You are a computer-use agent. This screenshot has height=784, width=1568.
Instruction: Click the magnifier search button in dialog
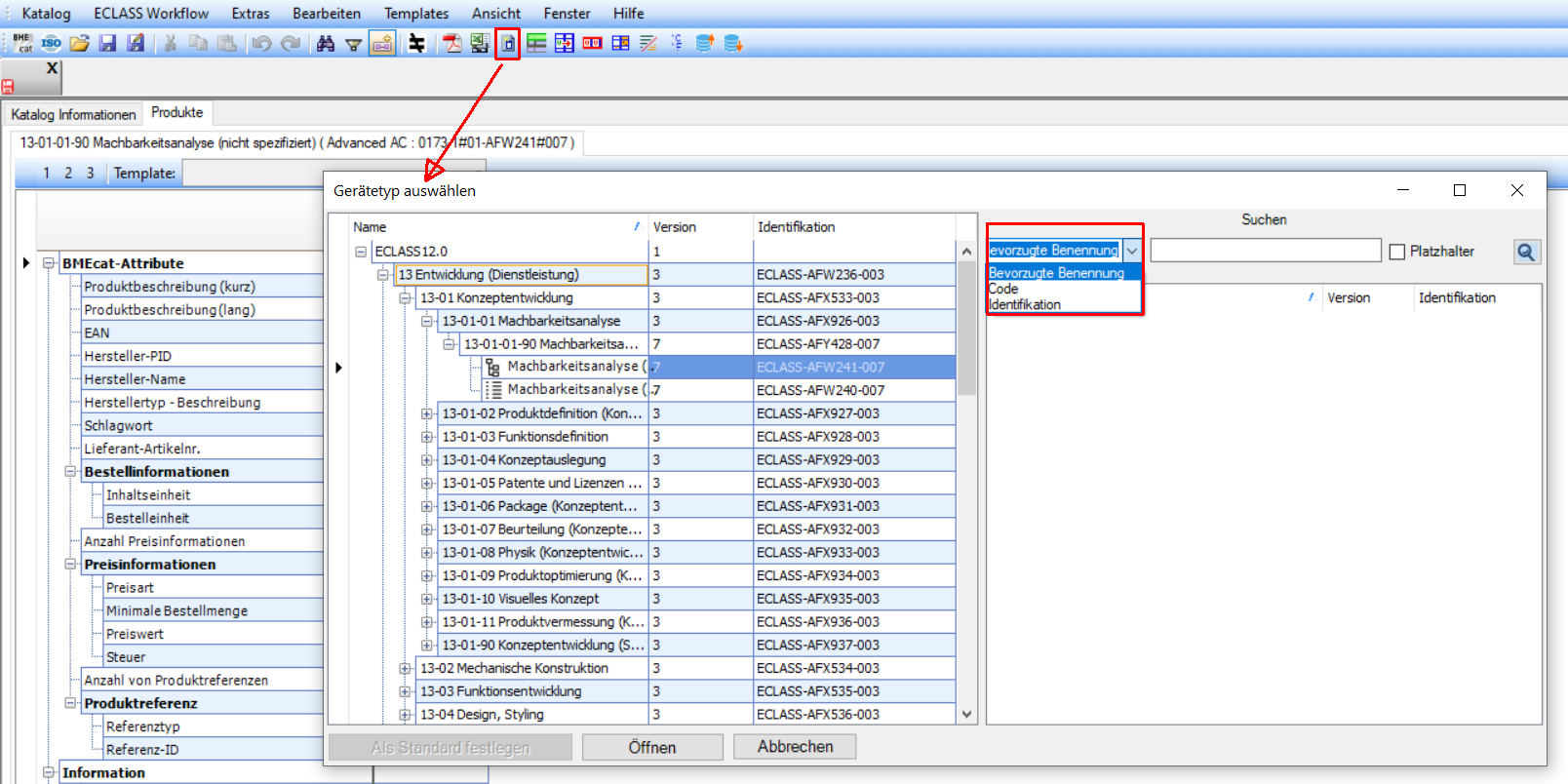pos(1526,252)
